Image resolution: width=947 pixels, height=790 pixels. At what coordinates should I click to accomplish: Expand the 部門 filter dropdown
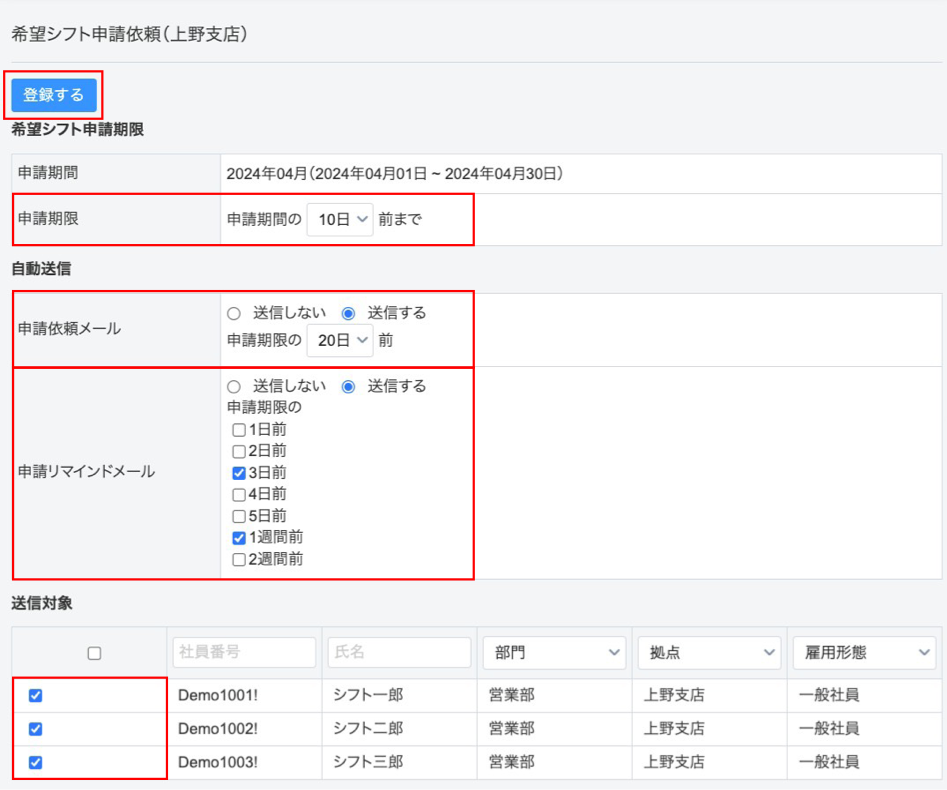[x=554, y=652]
